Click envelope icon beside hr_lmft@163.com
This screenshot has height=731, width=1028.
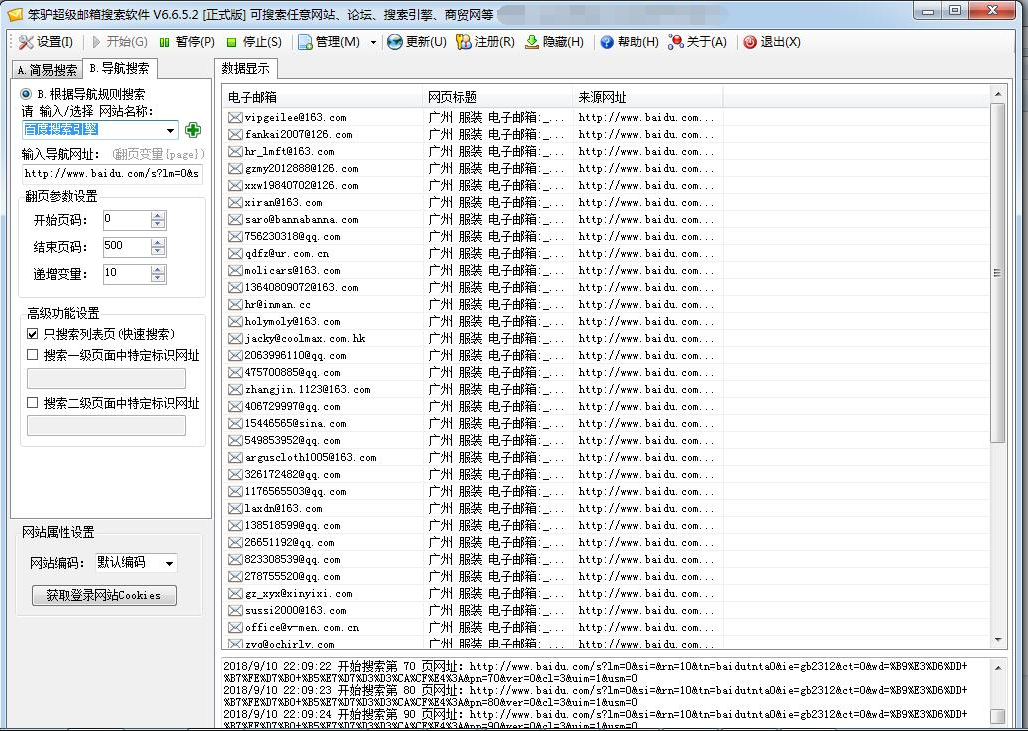235,151
